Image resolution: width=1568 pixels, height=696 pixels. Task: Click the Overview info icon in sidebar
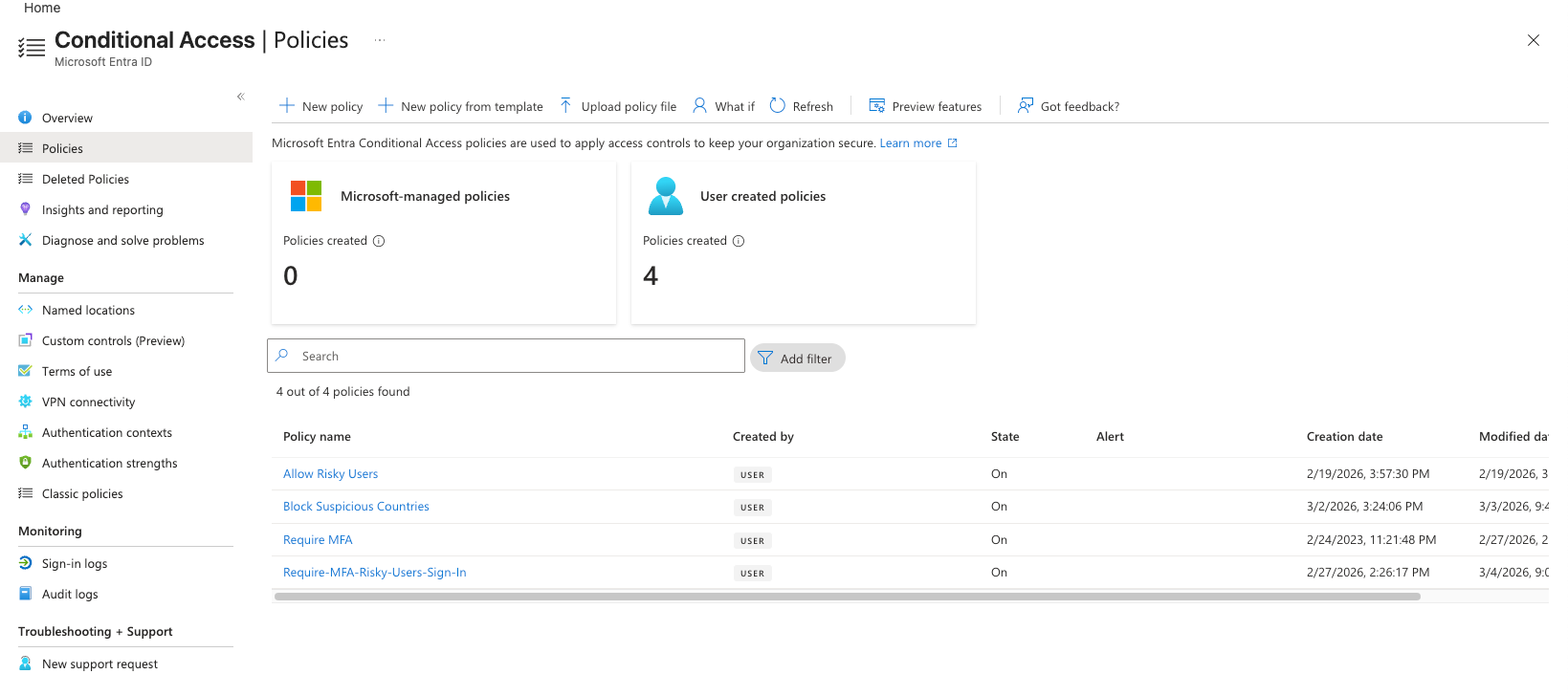pos(25,118)
